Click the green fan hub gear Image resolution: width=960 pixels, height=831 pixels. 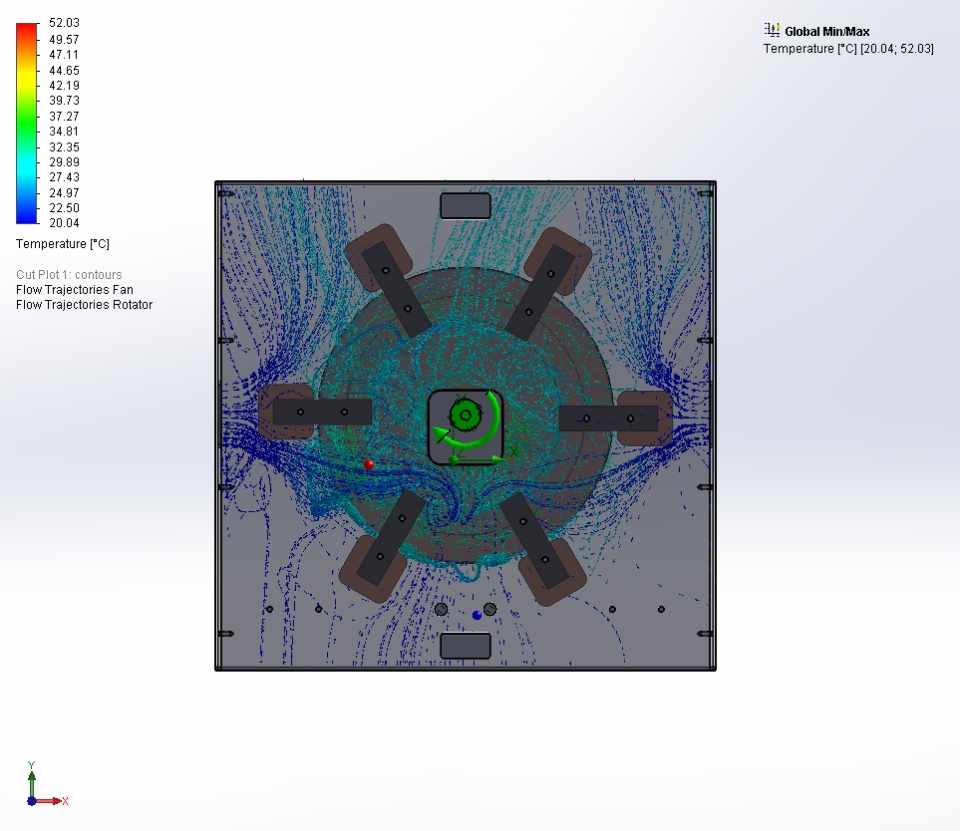coord(465,416)
